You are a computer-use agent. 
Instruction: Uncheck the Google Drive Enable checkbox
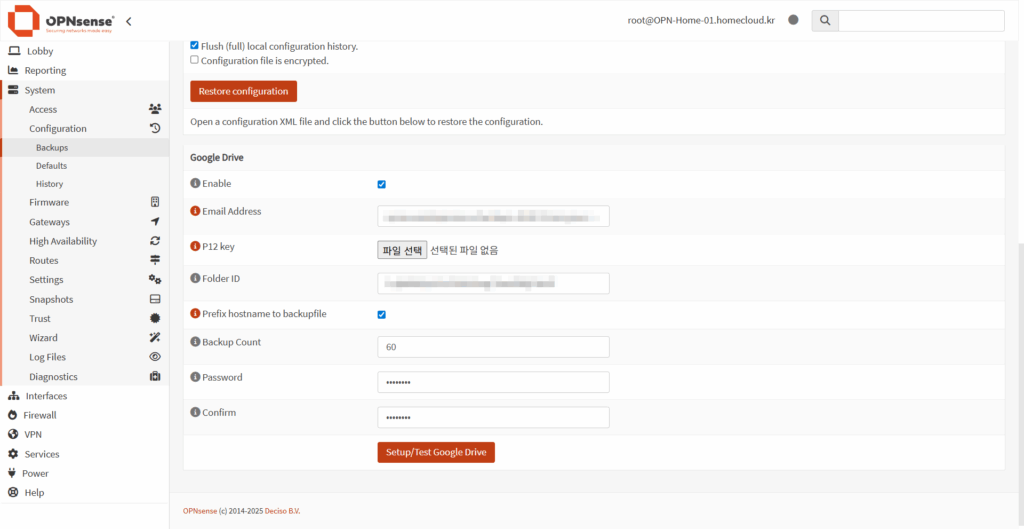click(382, 184)
